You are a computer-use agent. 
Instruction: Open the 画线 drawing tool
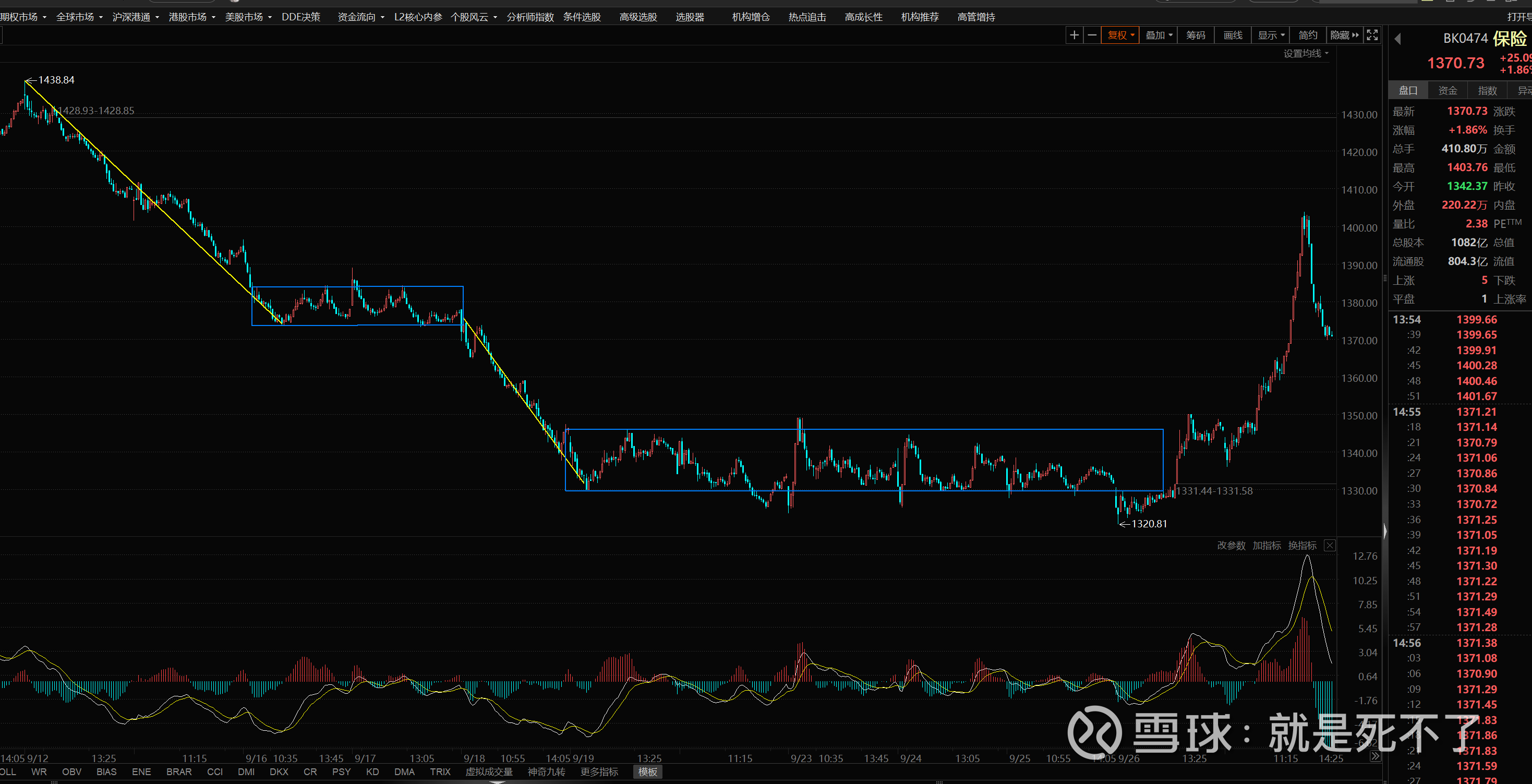[x=1232, y=35]
